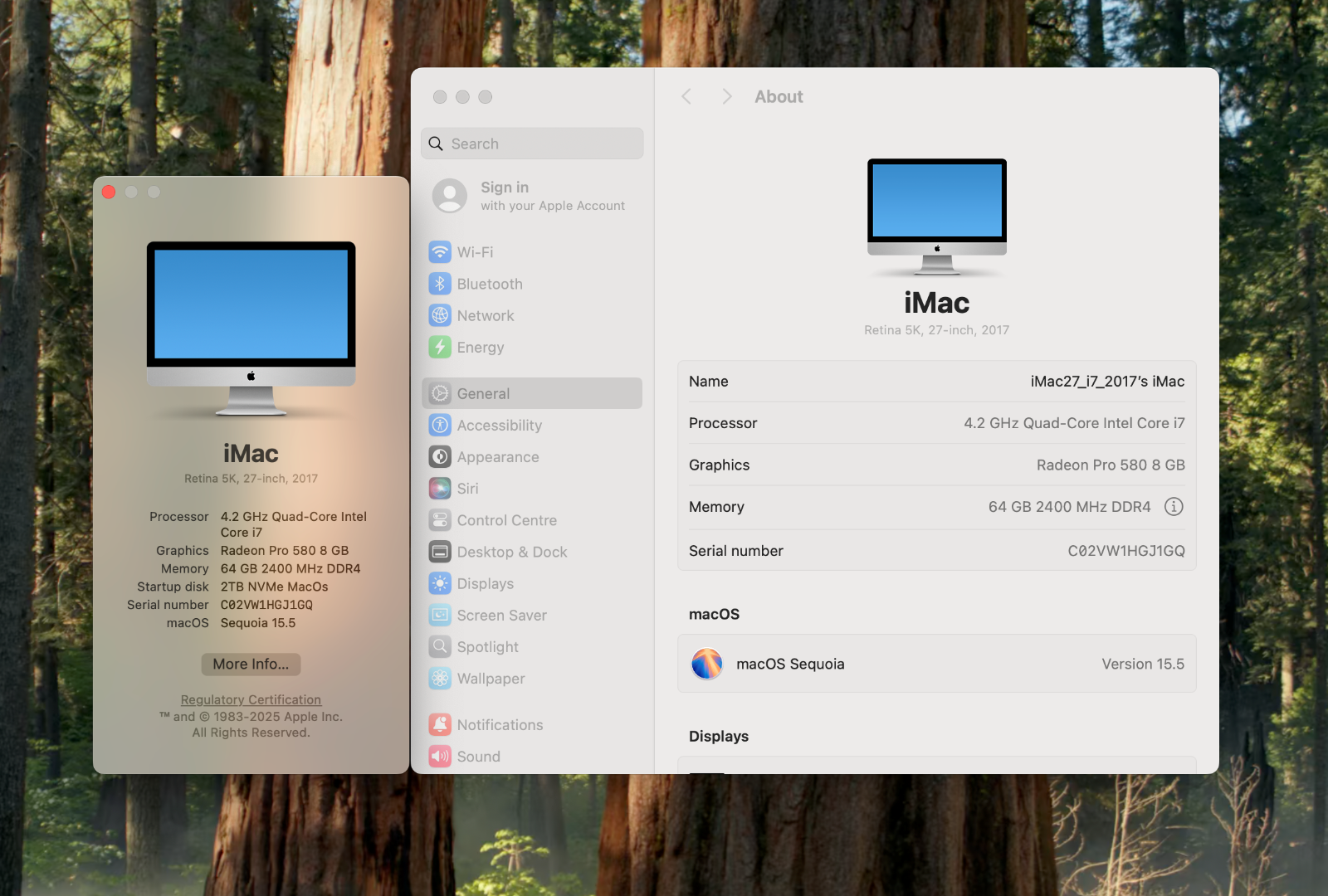Click the Sound speaker icon
The width and height of the screenshot is (1328, 896).
coord(440,756)
